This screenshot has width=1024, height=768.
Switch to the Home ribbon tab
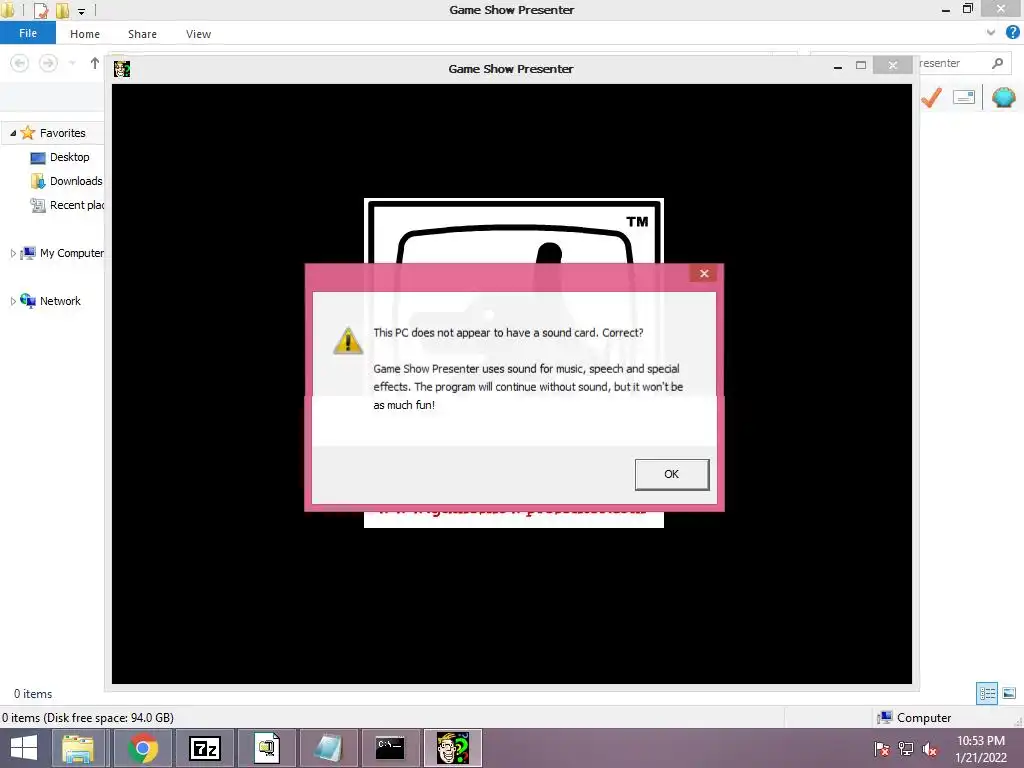pyautogui.click(x=85, y=34)
